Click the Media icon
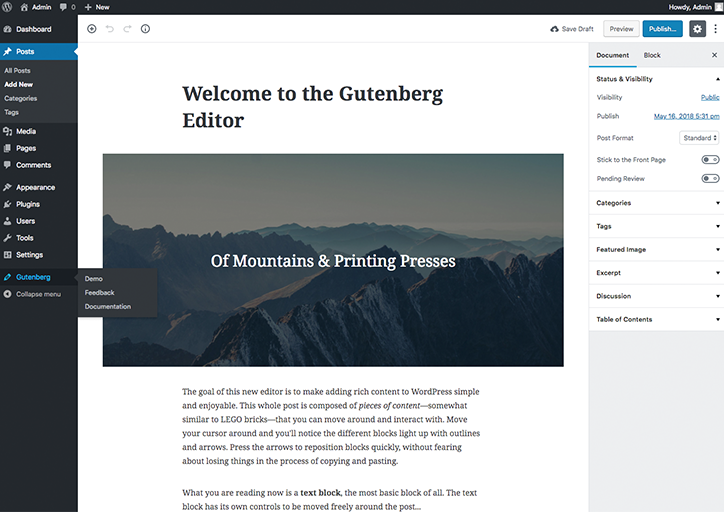 (x=7, y=131)
